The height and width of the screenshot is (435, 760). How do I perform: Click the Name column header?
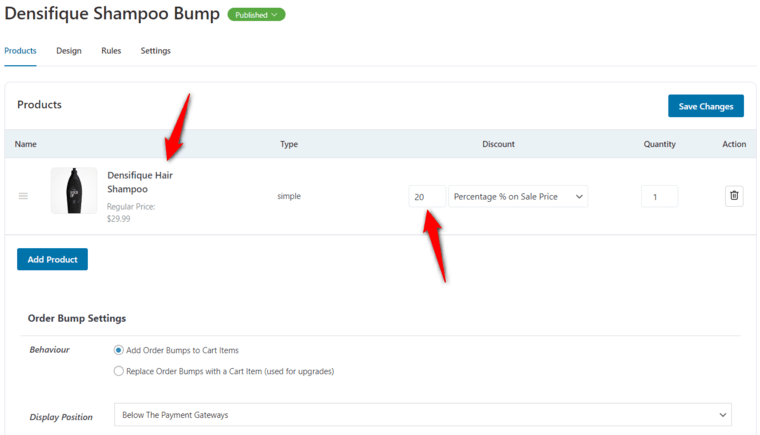click(x=26, y=144)
